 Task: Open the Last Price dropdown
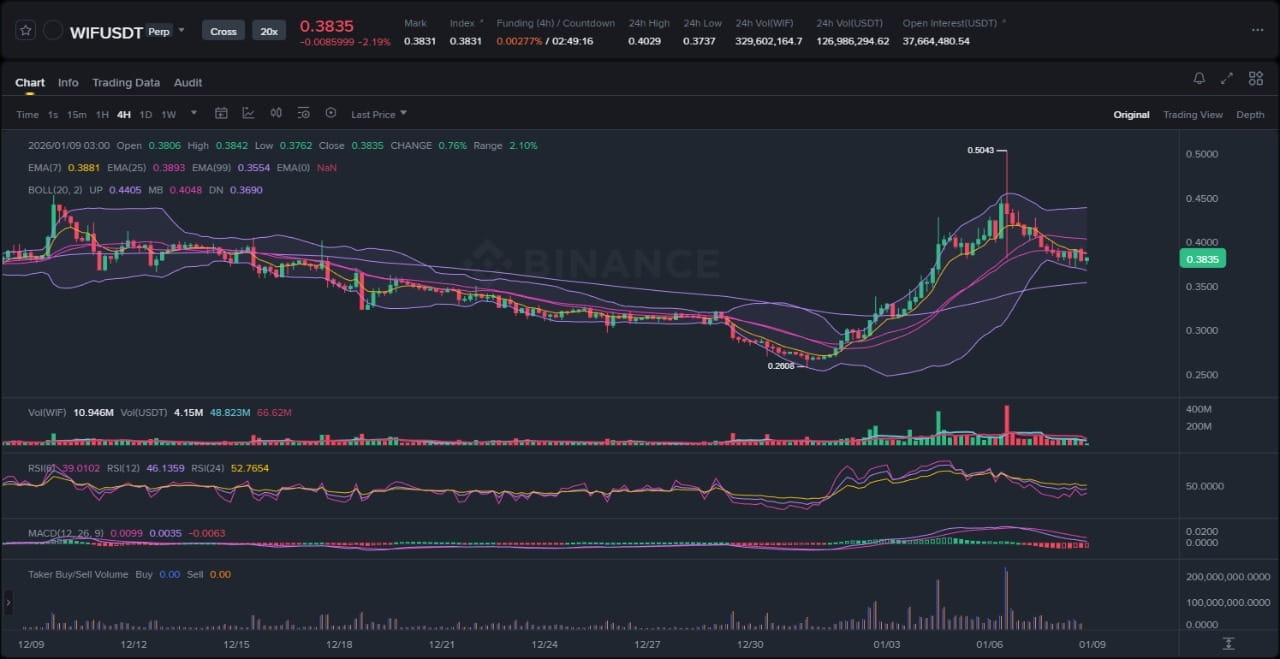pyautogui.click(x=379, y=115)
